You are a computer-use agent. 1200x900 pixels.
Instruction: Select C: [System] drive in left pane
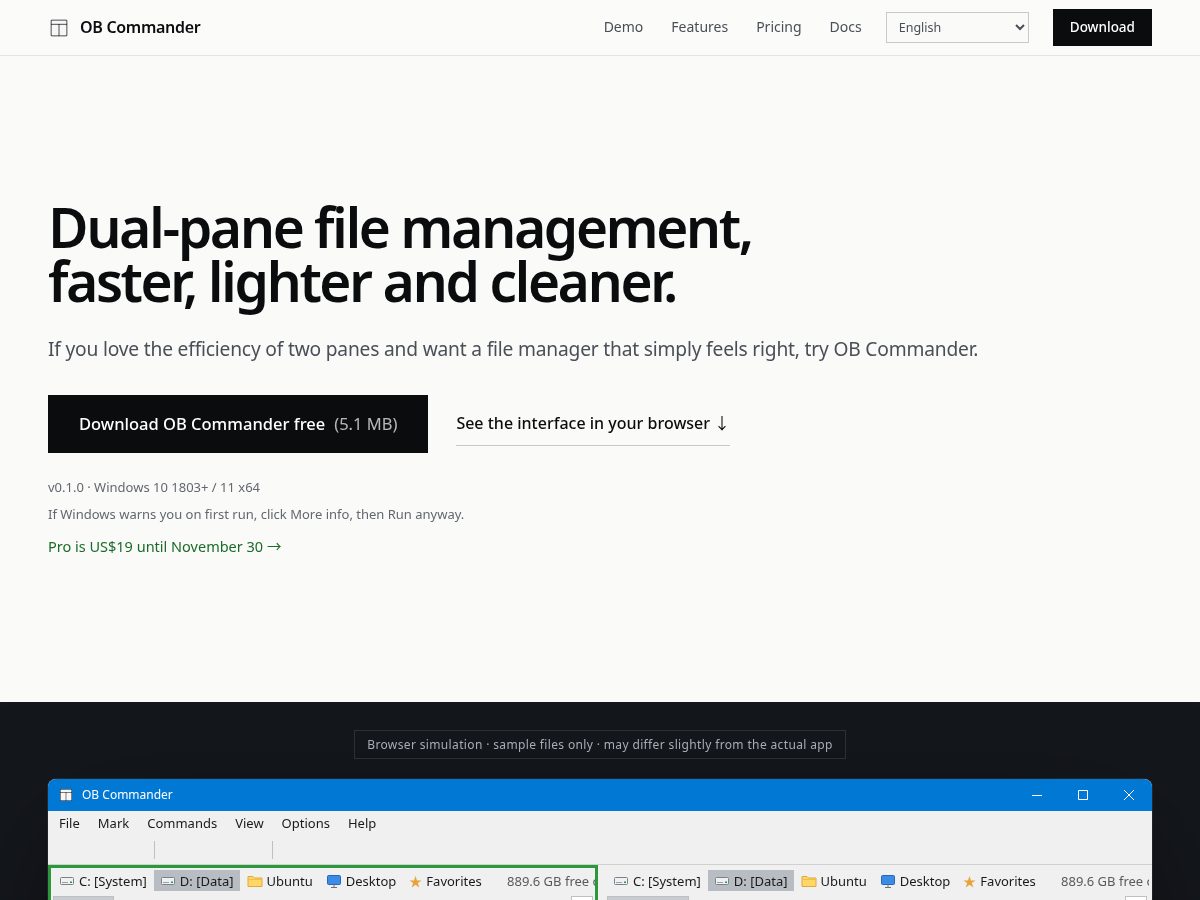tap(103, 881)
